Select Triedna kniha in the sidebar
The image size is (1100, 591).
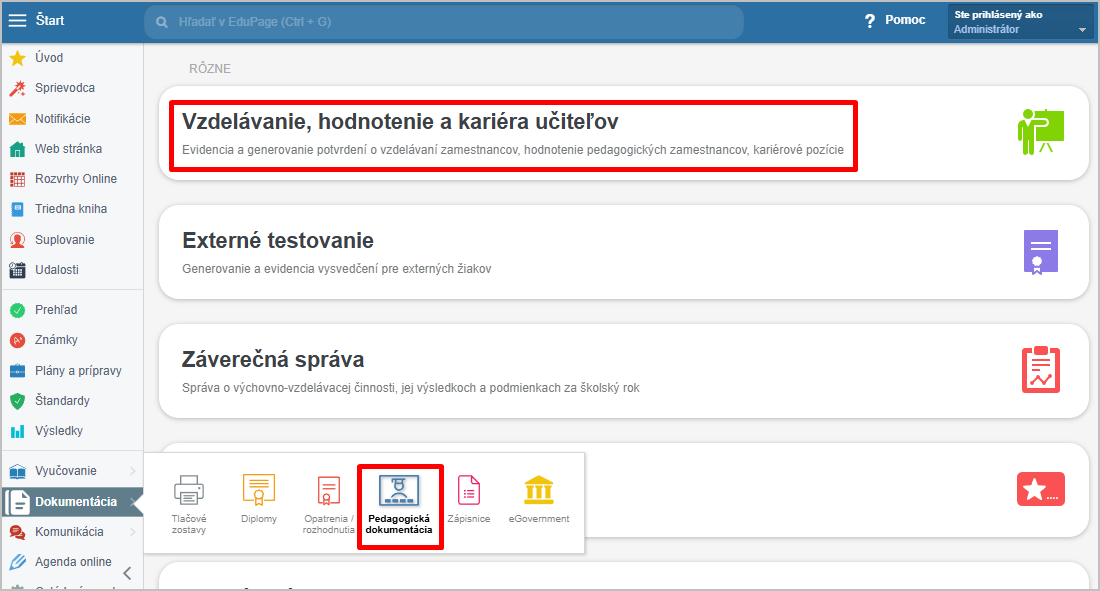tap(73, 209)
